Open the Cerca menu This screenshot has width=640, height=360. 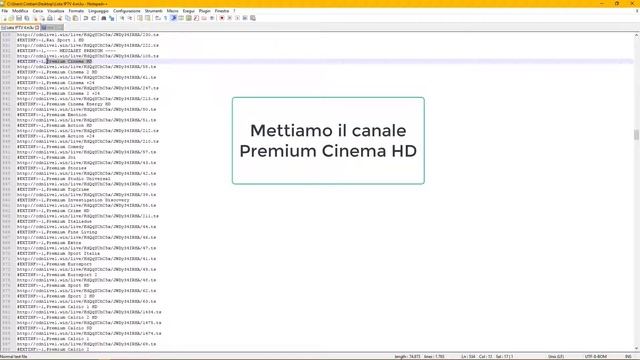tap(38, 11)
